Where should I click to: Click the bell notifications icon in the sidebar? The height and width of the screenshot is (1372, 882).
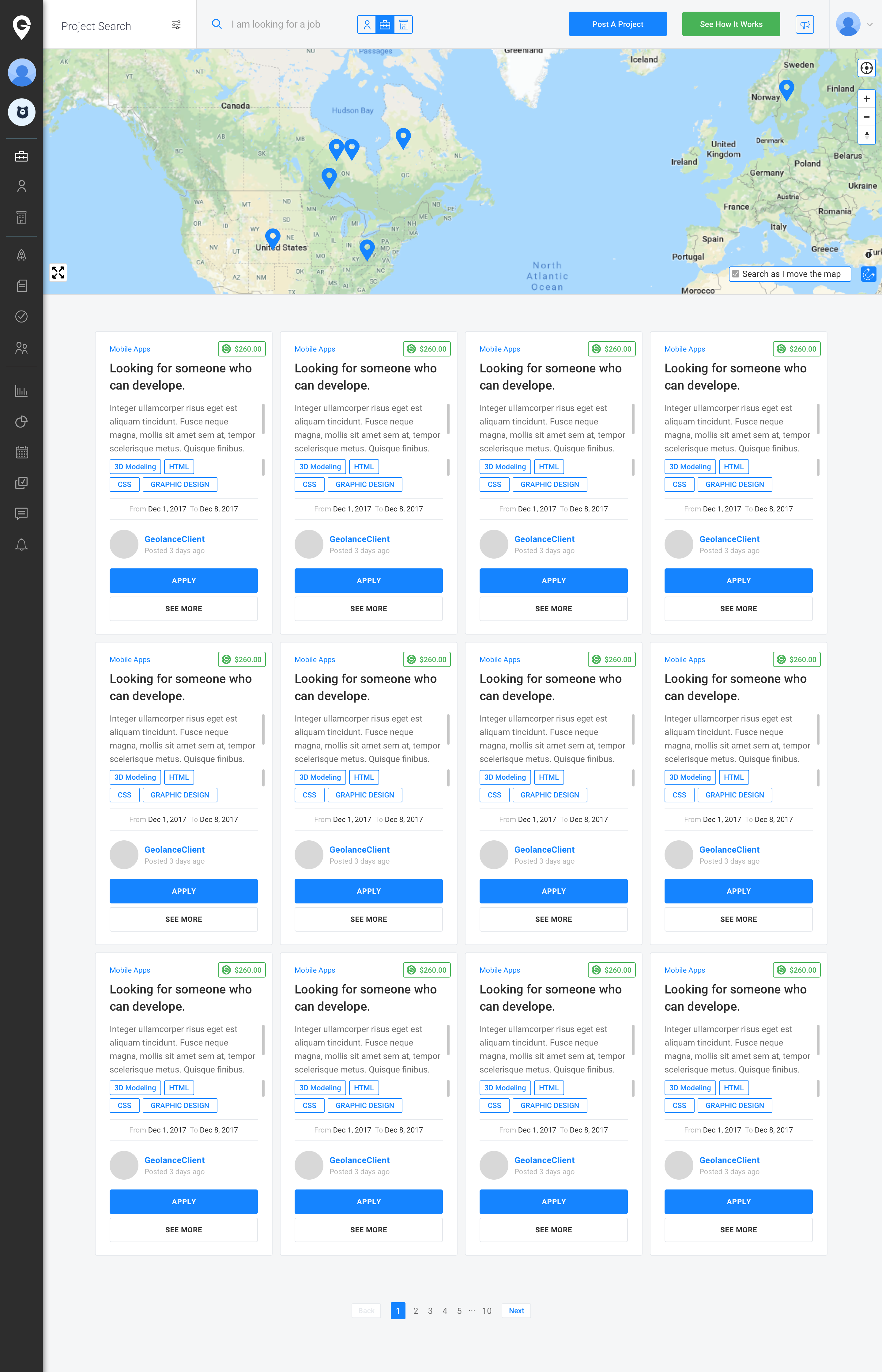[21, 545]
